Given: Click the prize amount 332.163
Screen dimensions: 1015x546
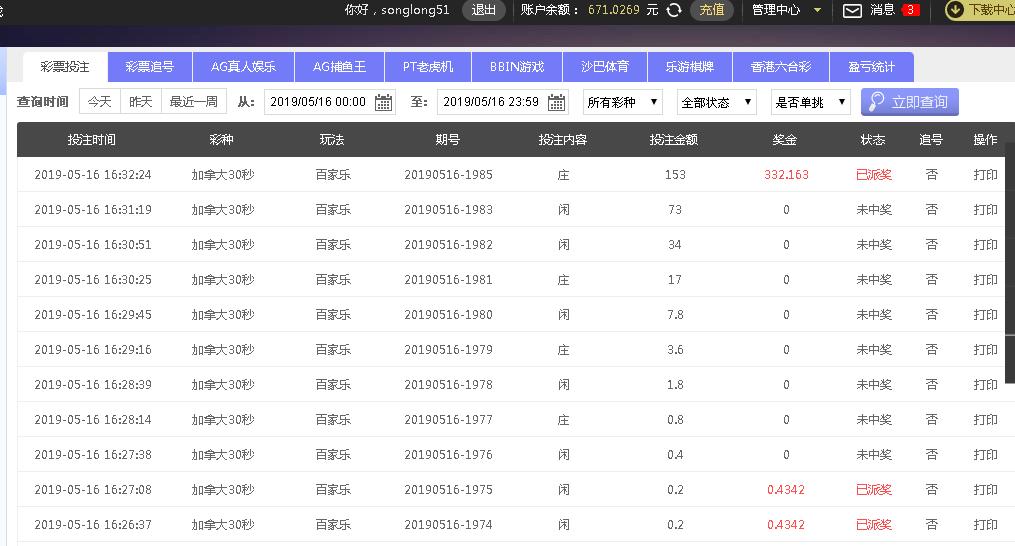Looking at the screenshot, I should pyautogui.click(x=786, y=175).
